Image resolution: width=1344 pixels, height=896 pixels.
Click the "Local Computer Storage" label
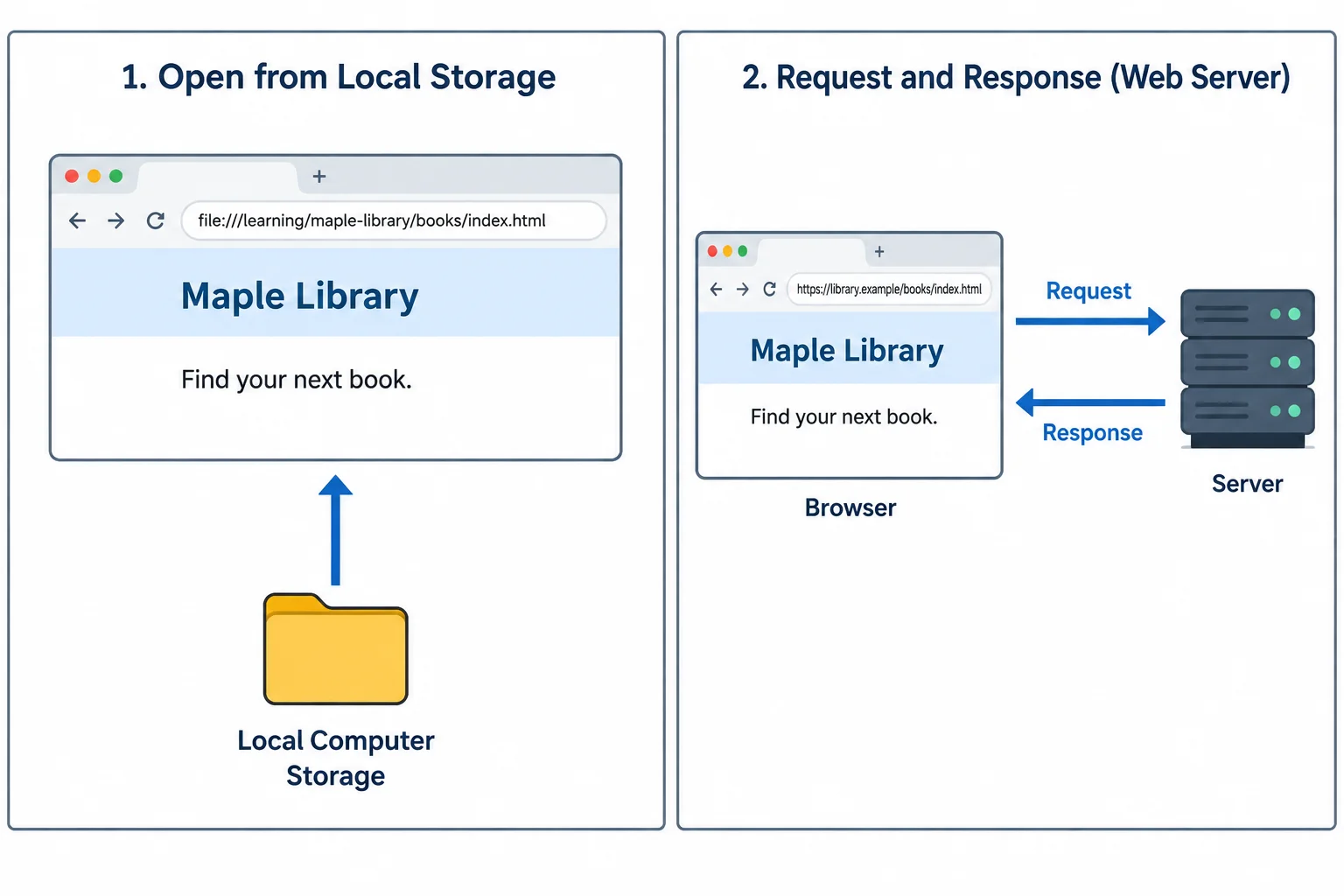coord(336,758)
